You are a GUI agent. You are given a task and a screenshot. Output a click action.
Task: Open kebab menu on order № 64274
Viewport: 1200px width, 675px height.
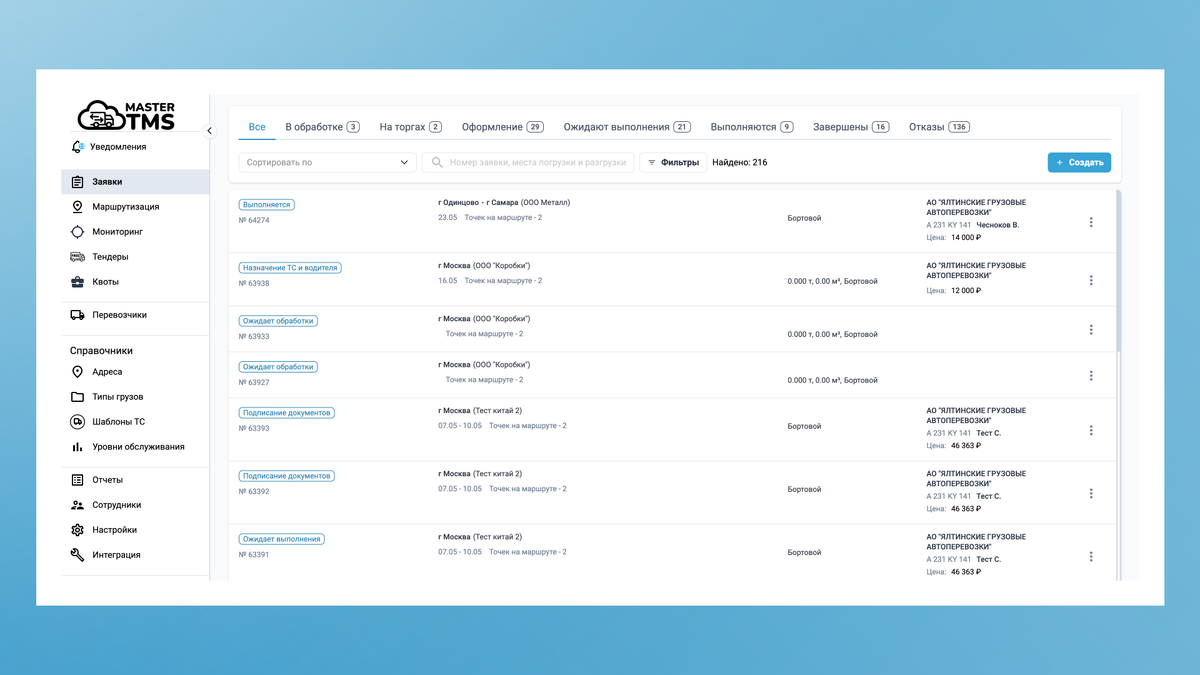[1091, 222]
